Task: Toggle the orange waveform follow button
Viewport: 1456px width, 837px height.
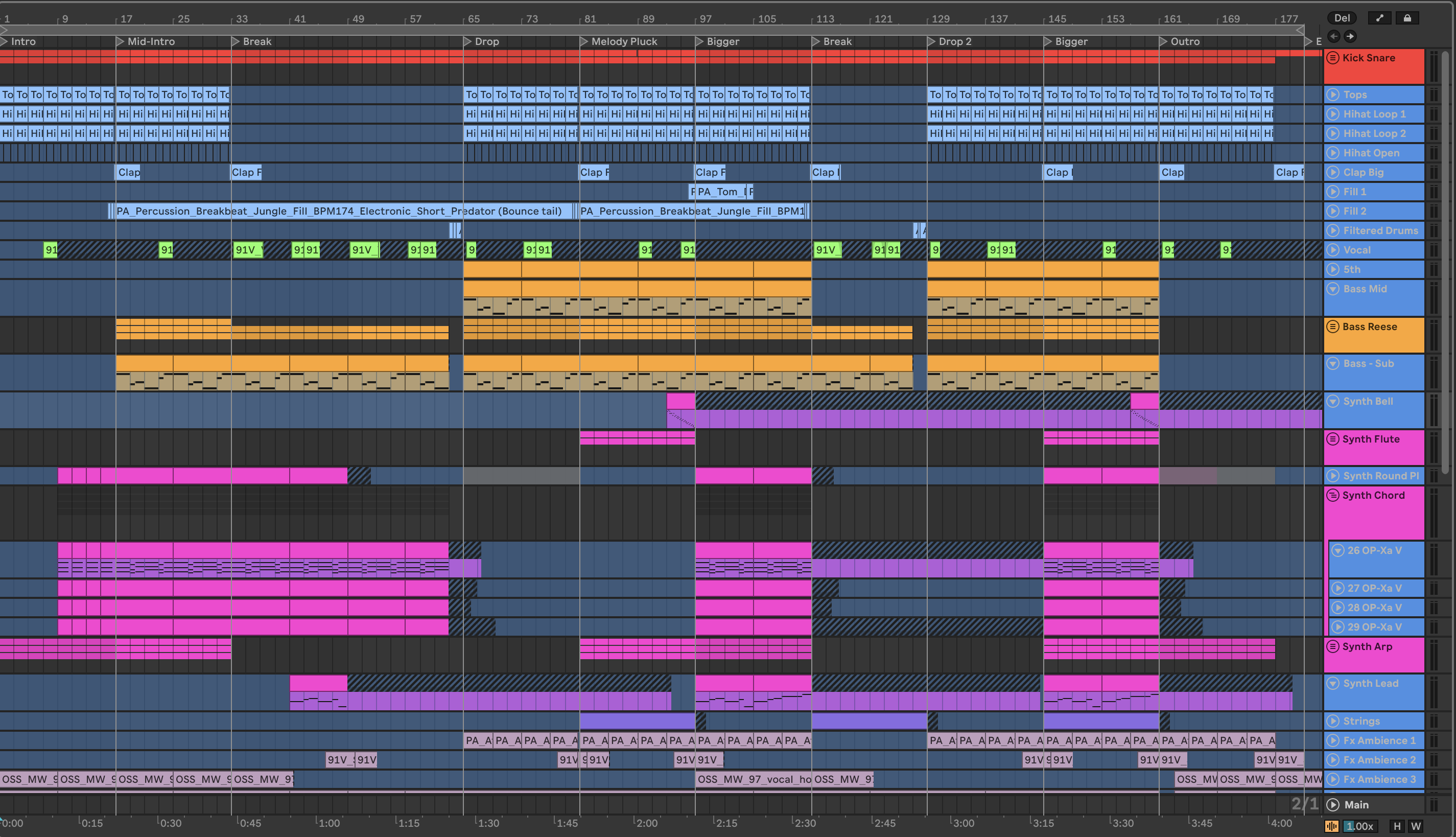Action: tap(1331, 827)
